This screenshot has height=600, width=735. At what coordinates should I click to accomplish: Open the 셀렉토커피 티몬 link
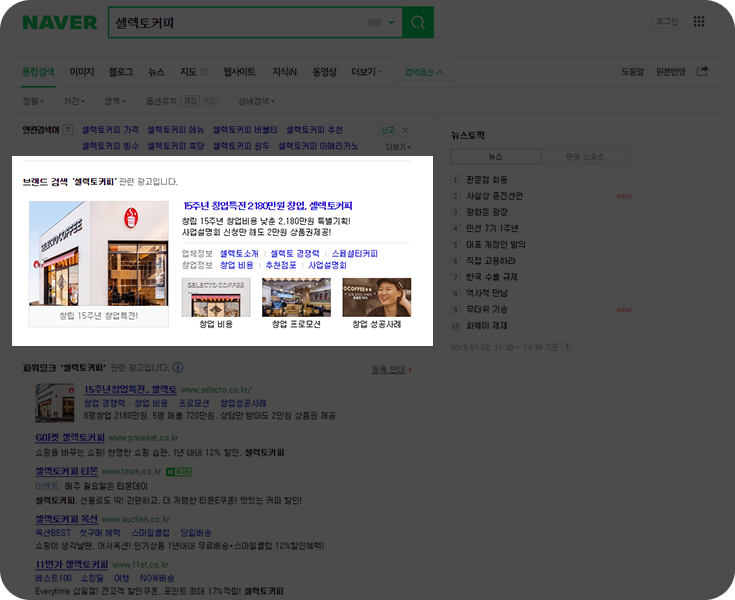[x=67, y=471]
